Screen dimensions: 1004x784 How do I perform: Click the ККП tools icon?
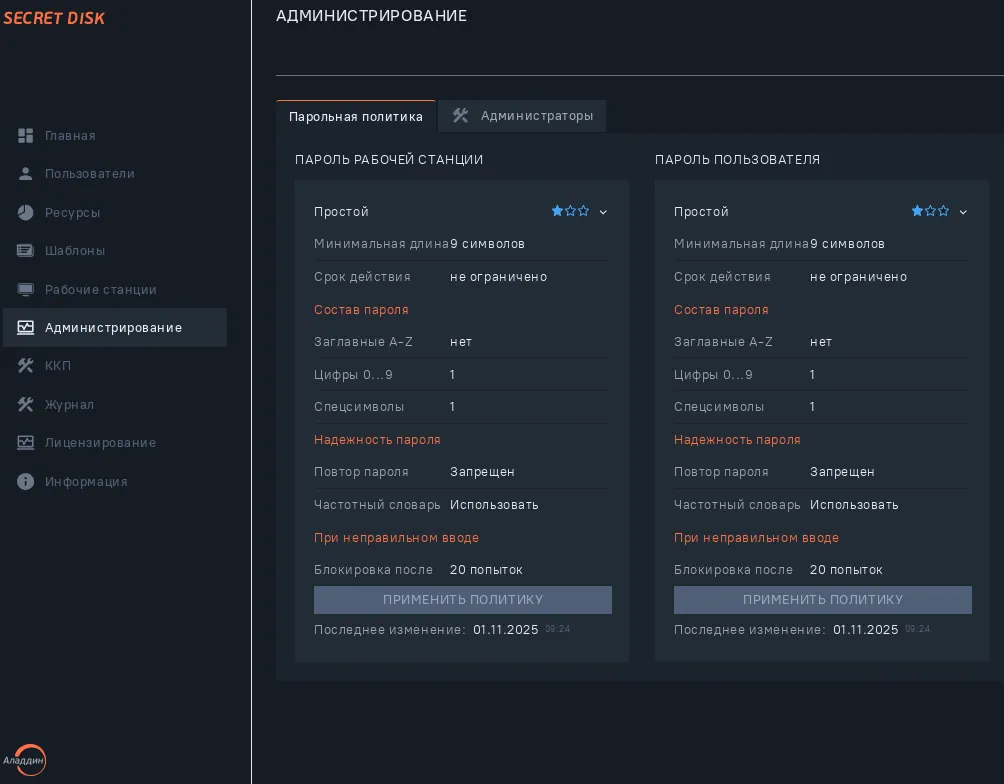tap(25, 366)
